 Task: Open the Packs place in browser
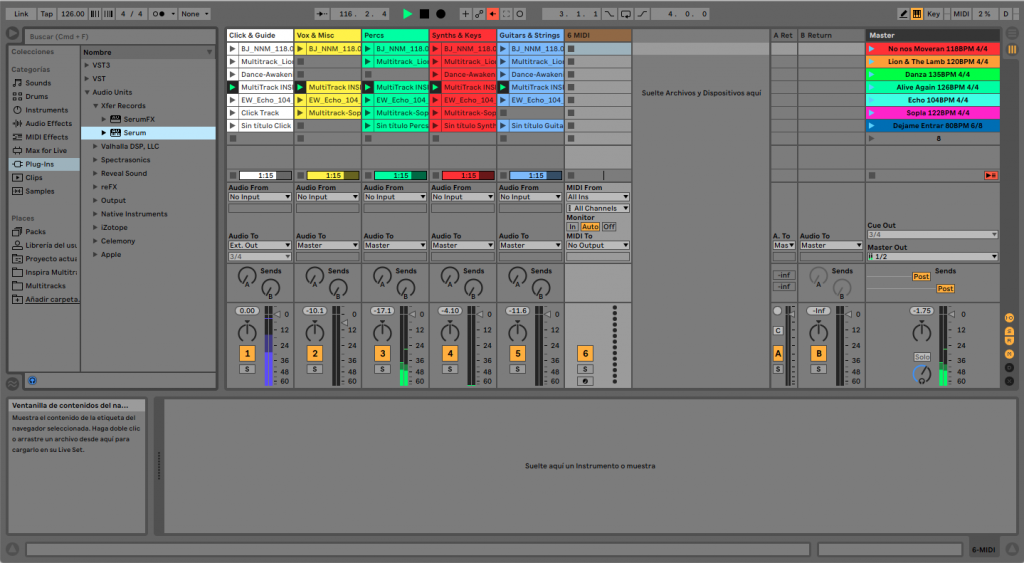[x=35, y=231]
